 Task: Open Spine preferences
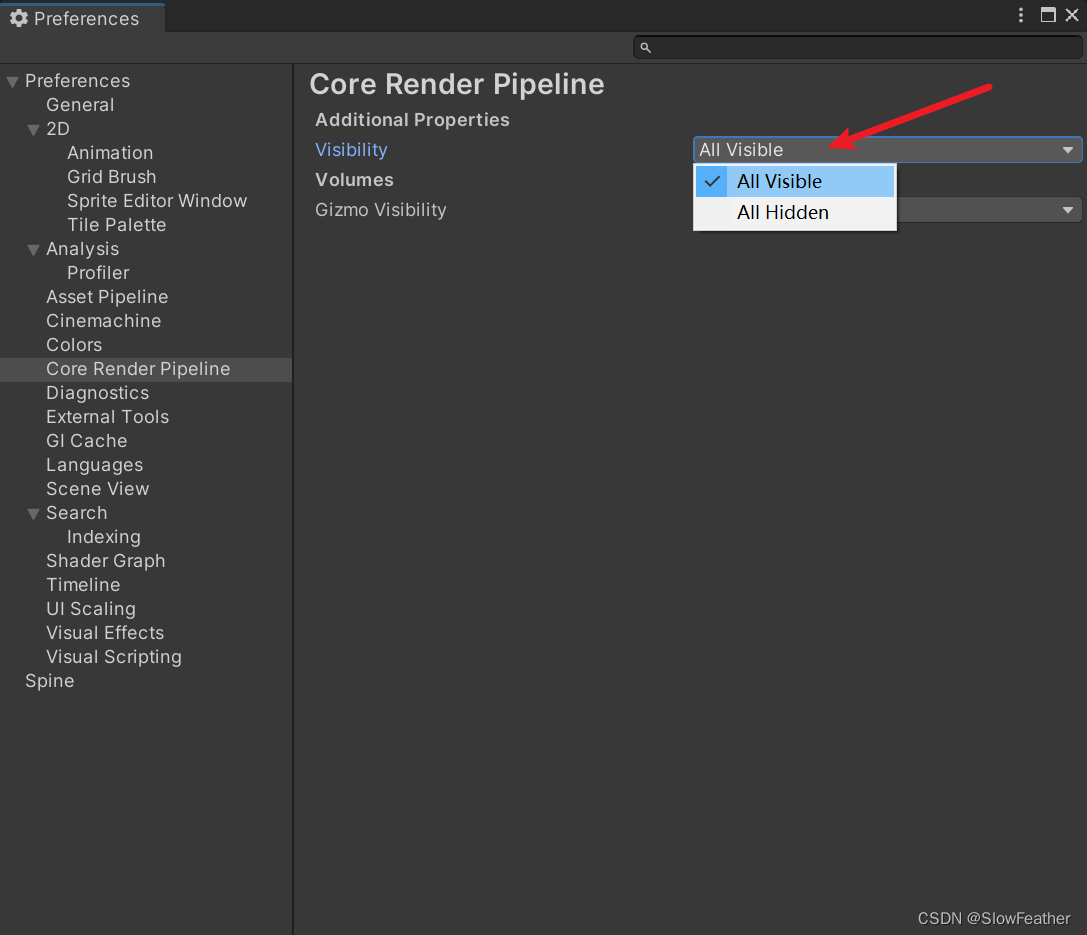pos(49,681)
